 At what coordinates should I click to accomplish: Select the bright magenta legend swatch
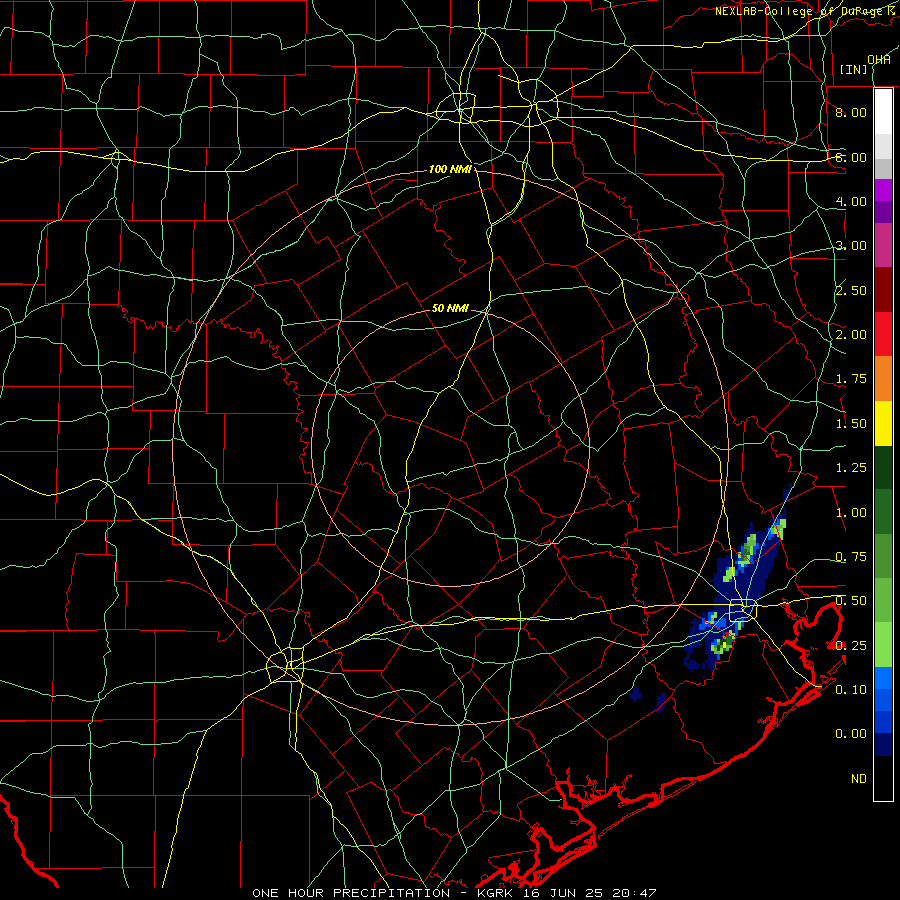tap(883, 190)
